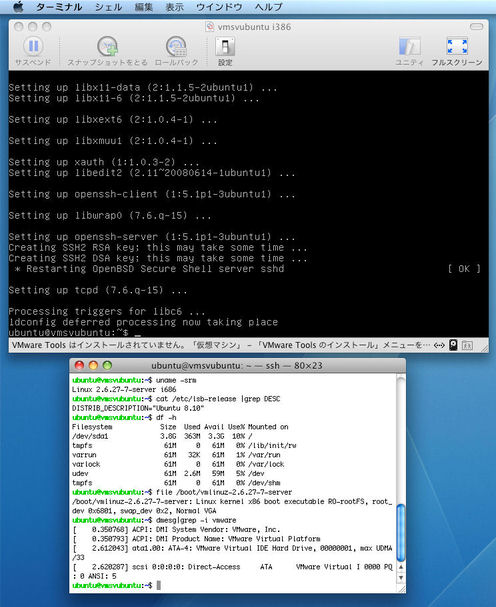Minimize the ssh Terminal with yellow button
The height and width of the screenshot is (607, 496).
point(93,365)
